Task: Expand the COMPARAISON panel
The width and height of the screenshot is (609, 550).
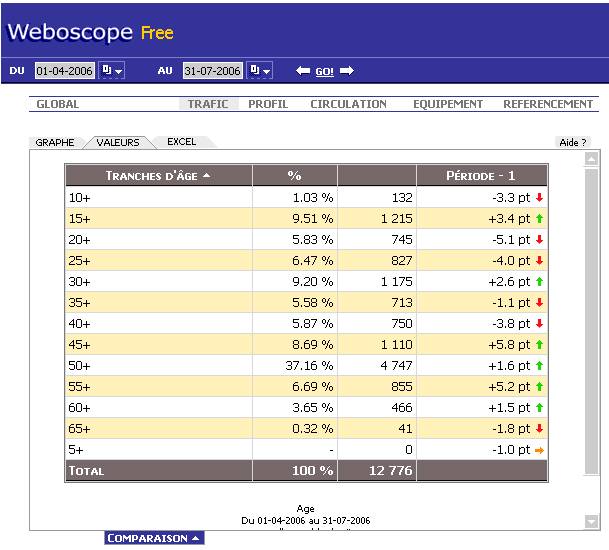Action: click(x=154, y=538)
